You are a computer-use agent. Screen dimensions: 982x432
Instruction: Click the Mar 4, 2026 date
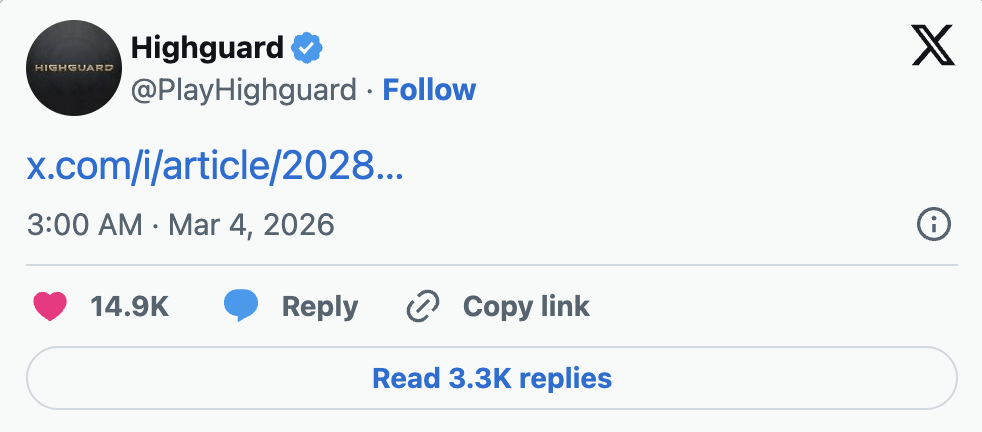251,224
